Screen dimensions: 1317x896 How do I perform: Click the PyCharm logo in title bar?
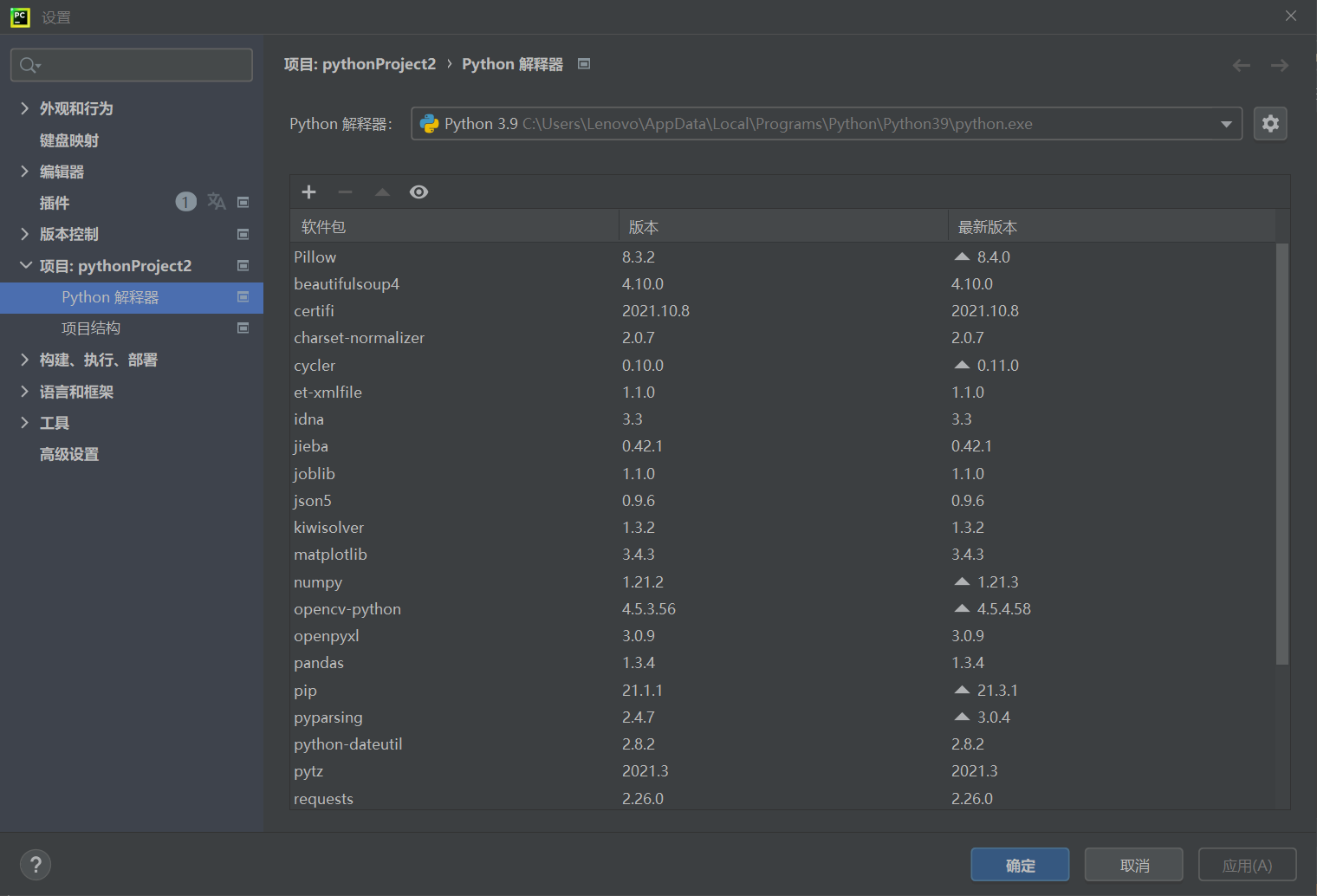(x=20, y=16)
